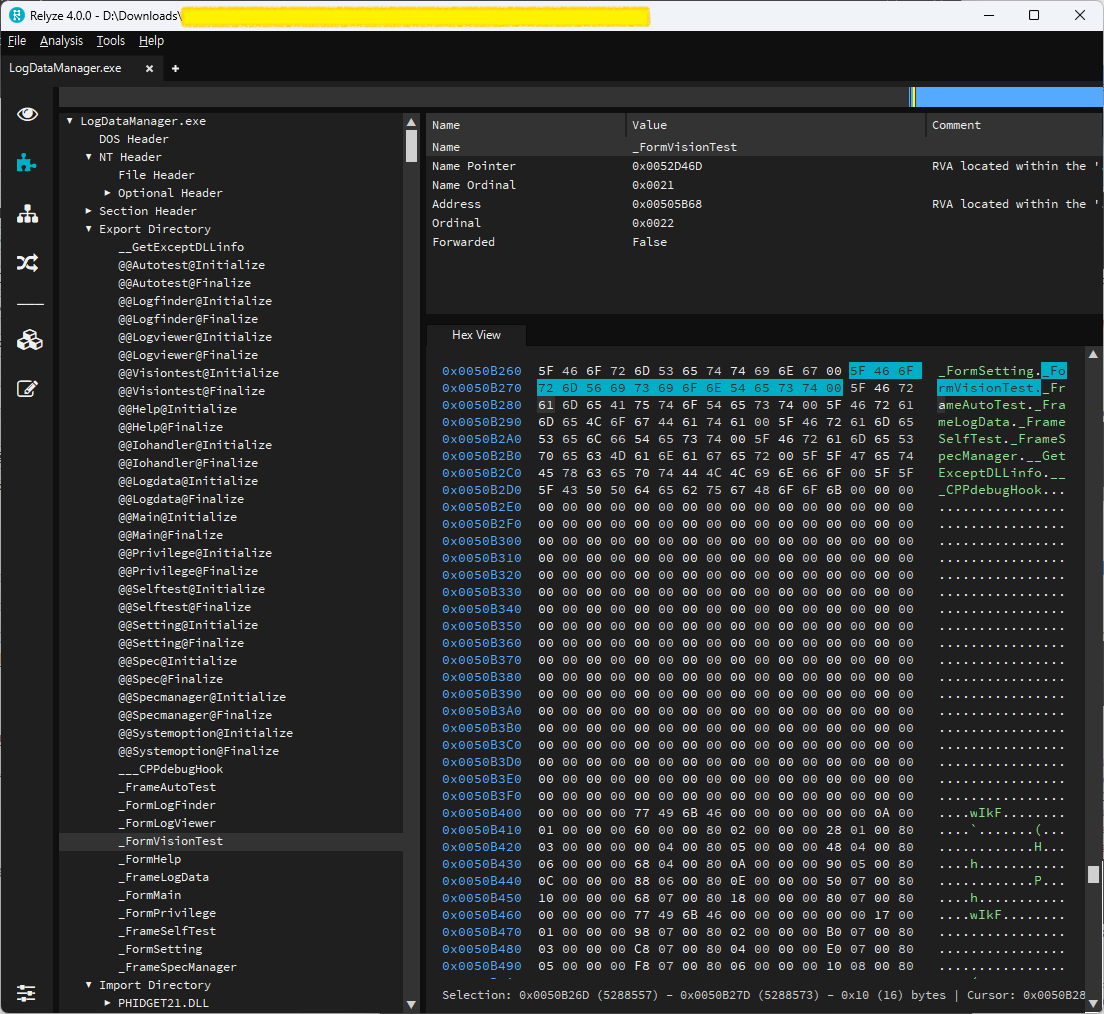This screenshot has width=1104, height=1014.
Task: Open the pencil edit sidebar icon
Action: point(27,389)
